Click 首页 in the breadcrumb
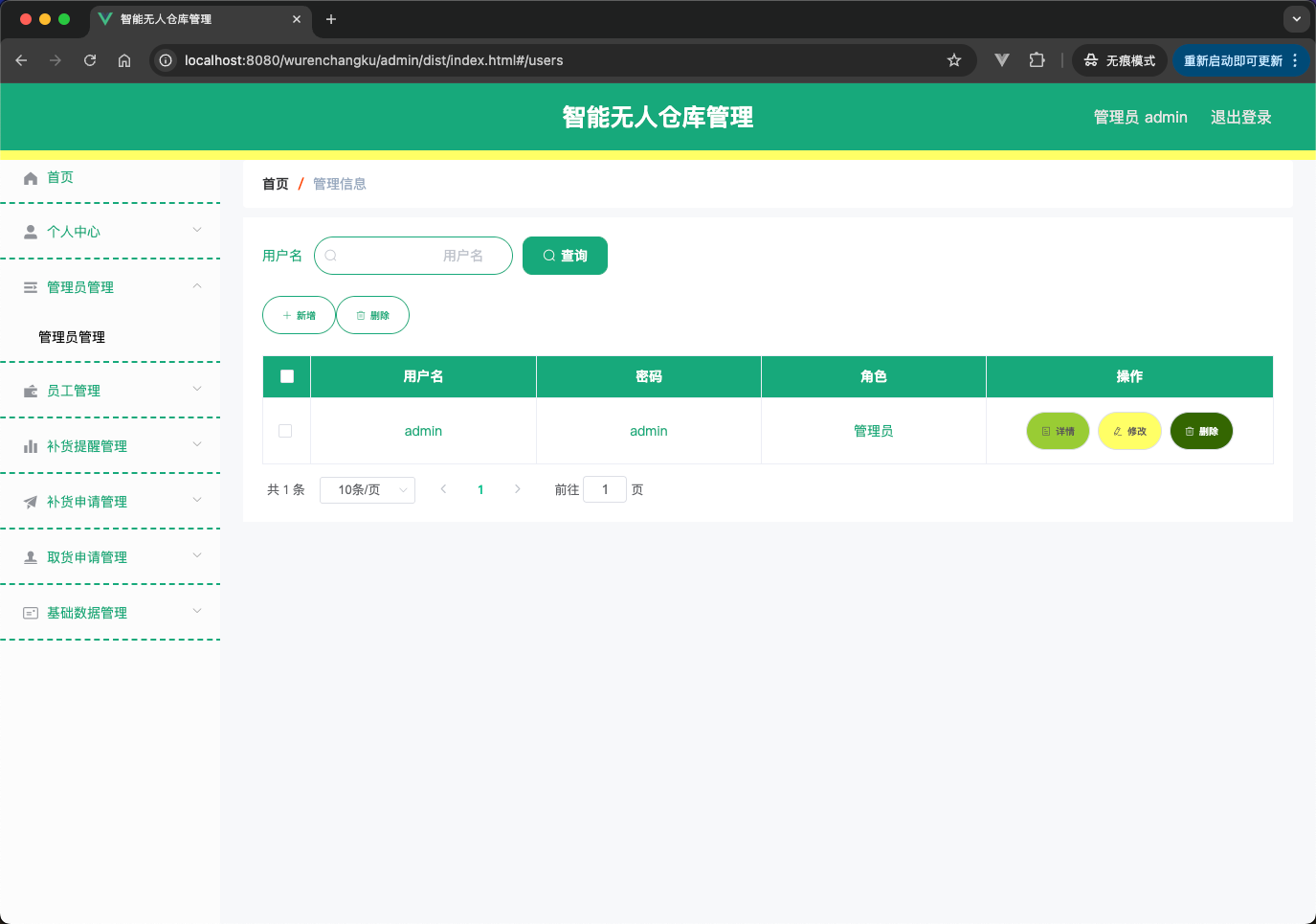The width and height of the screenshot is (1316, 924). [276, 184]
